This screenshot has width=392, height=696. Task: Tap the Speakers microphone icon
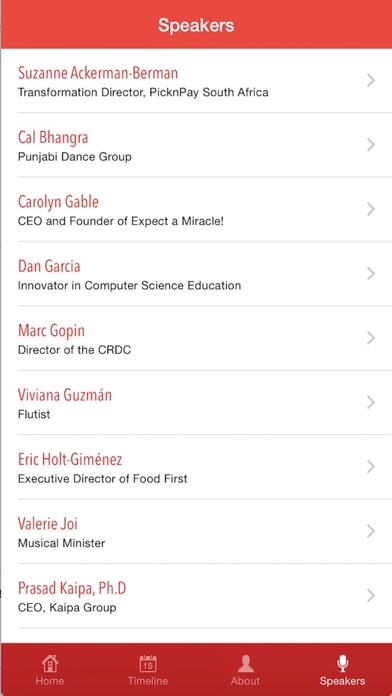(x=342, y=664)
